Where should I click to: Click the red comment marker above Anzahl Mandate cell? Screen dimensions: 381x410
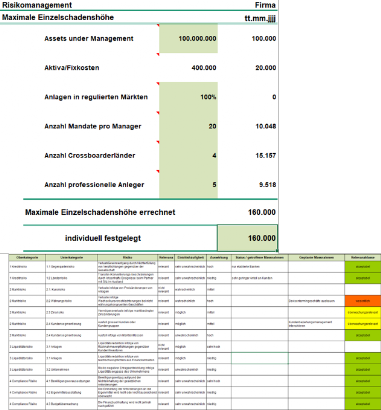tap(158, 113)
